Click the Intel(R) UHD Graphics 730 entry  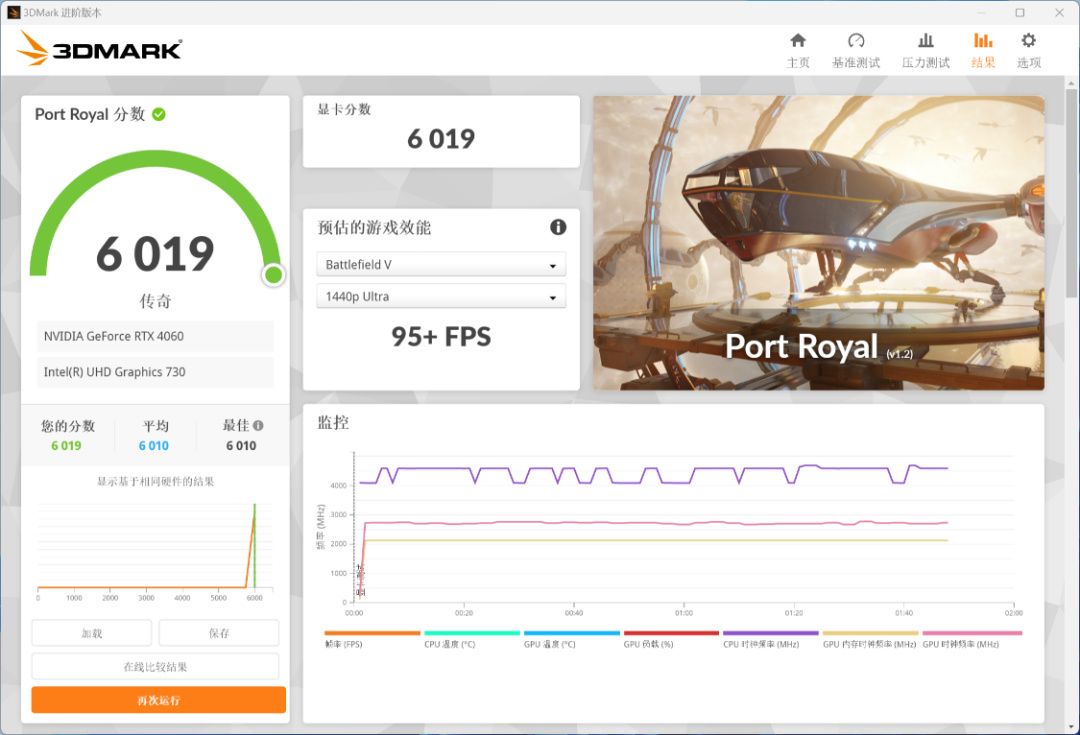pos(155,372)
